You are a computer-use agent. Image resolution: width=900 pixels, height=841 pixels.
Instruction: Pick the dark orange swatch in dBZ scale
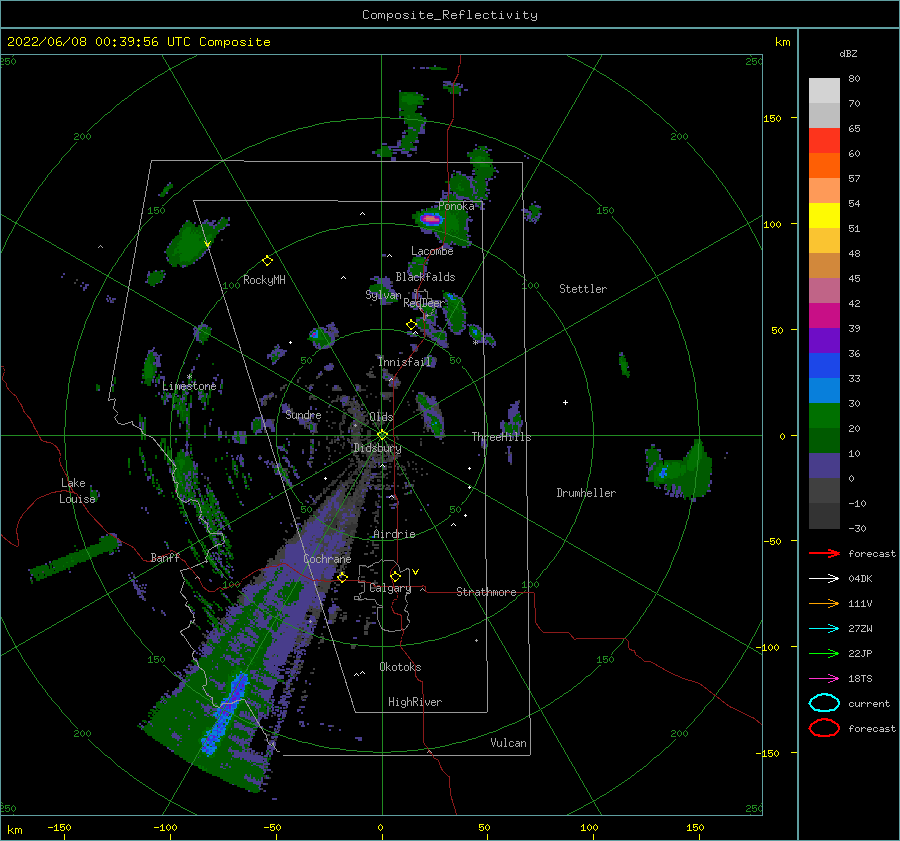pyautogui.click(x=824, y=166)
